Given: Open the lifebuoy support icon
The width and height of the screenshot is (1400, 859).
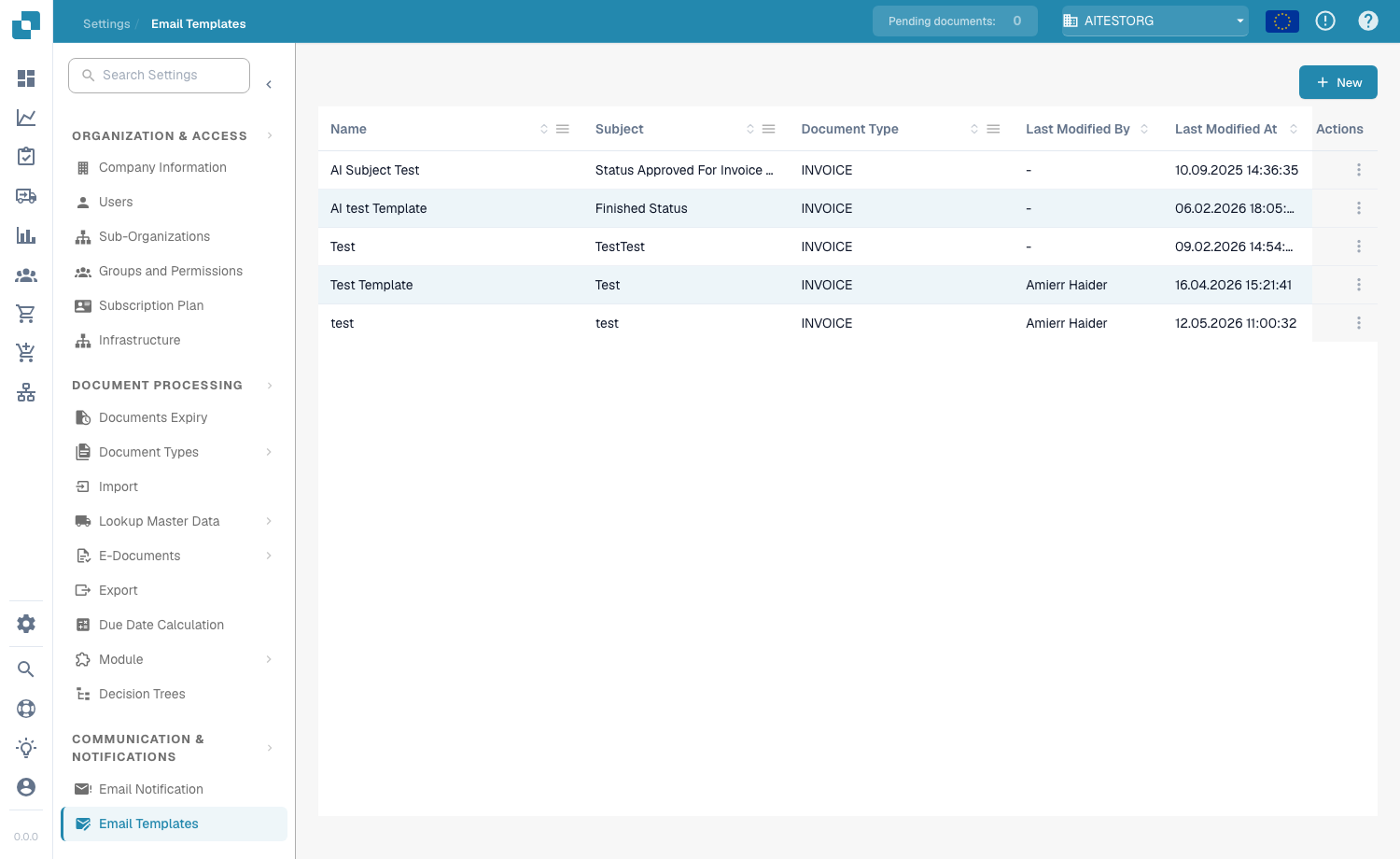Looking at the screenshot, I should pos(26,709).
